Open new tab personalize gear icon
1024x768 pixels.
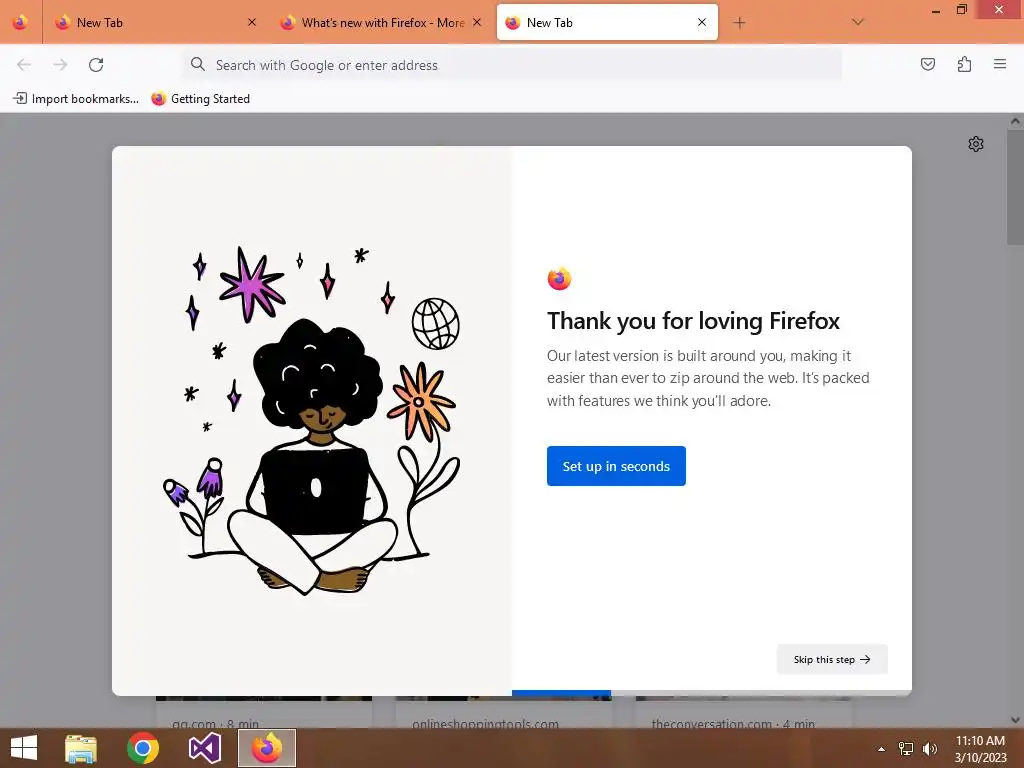(976, 144)
